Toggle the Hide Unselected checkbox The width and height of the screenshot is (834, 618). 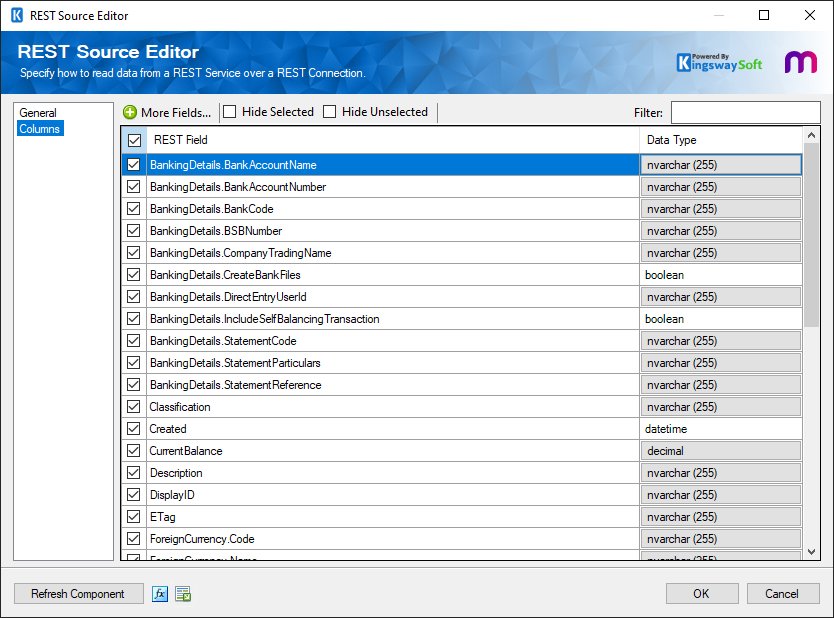[x=330, y=112]
